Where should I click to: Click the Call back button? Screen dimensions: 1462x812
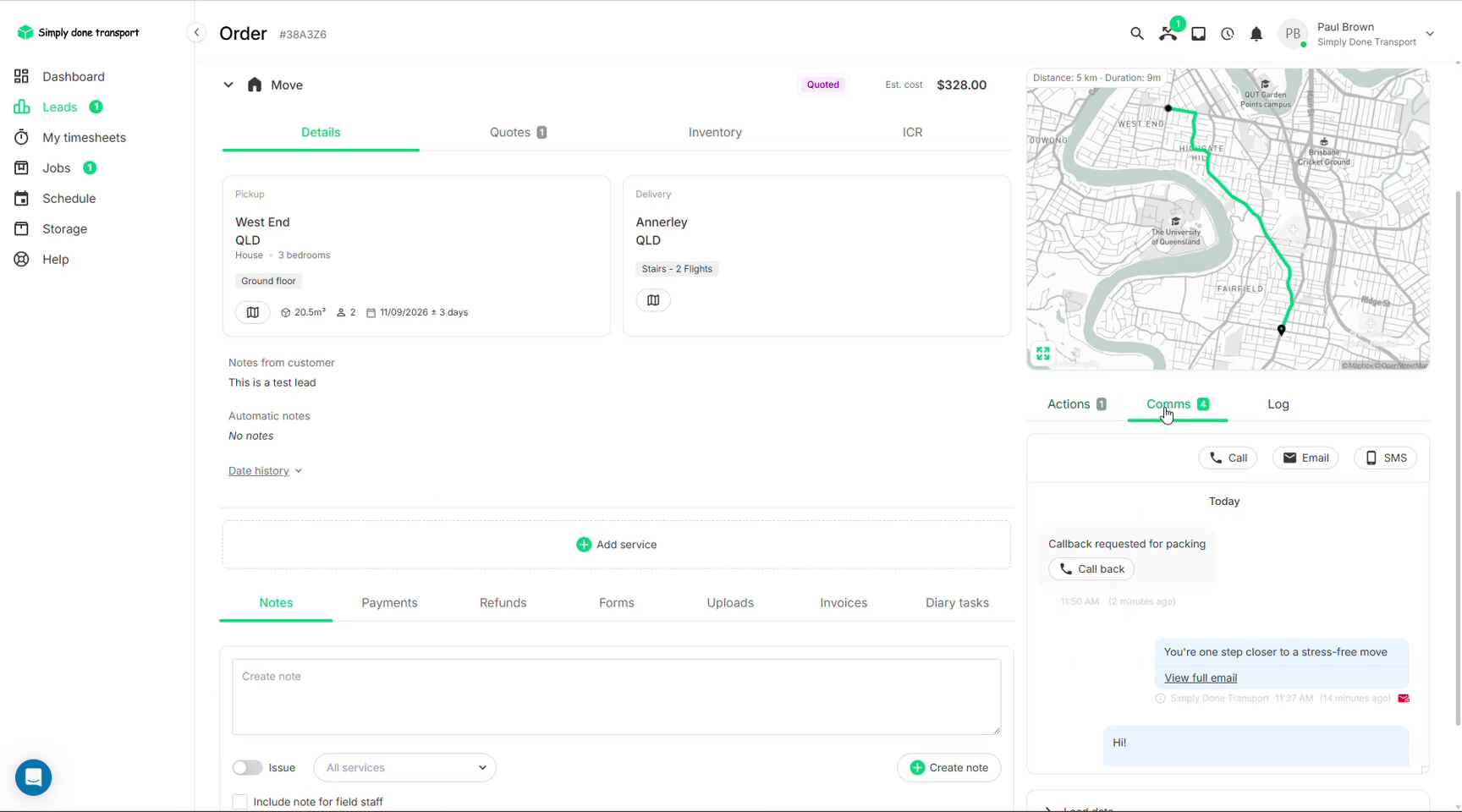coord(1091,569)
